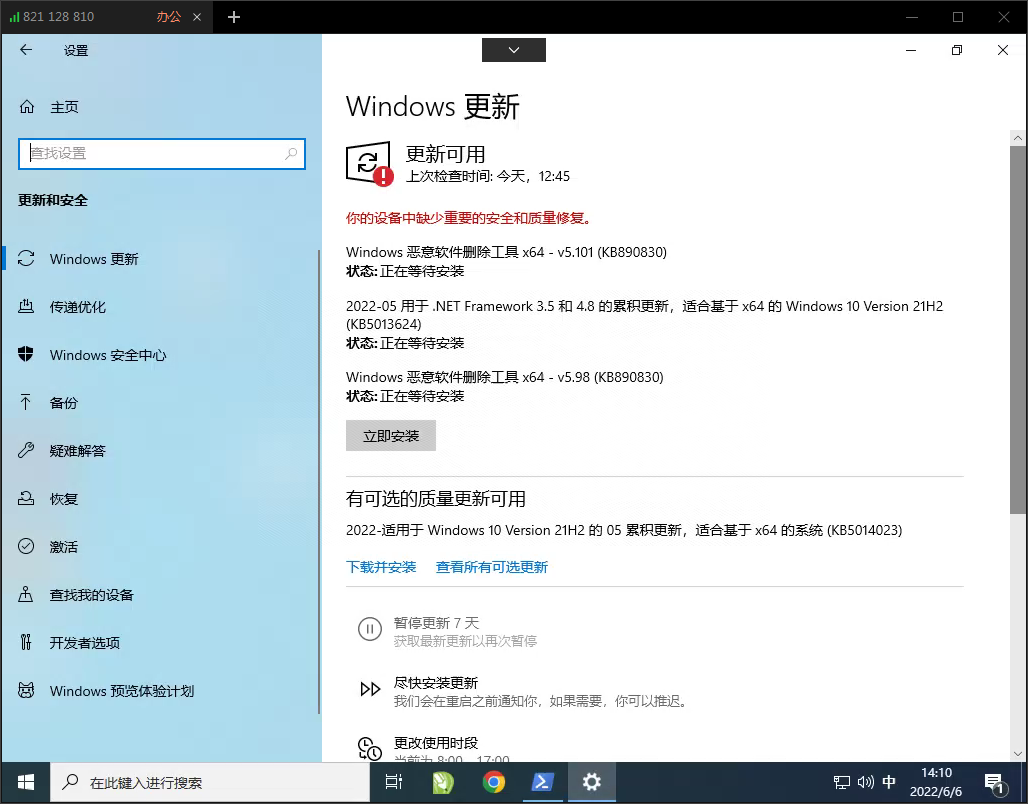Viewport: 1028px width, 804px height.
Task: Click the red missing security fixes warning
Action: 470,218
